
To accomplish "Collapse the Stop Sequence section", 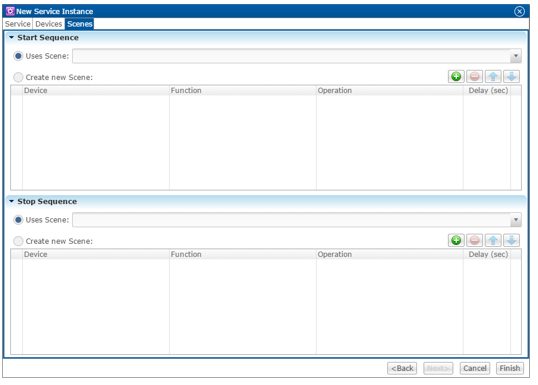I will pos(12,201).
